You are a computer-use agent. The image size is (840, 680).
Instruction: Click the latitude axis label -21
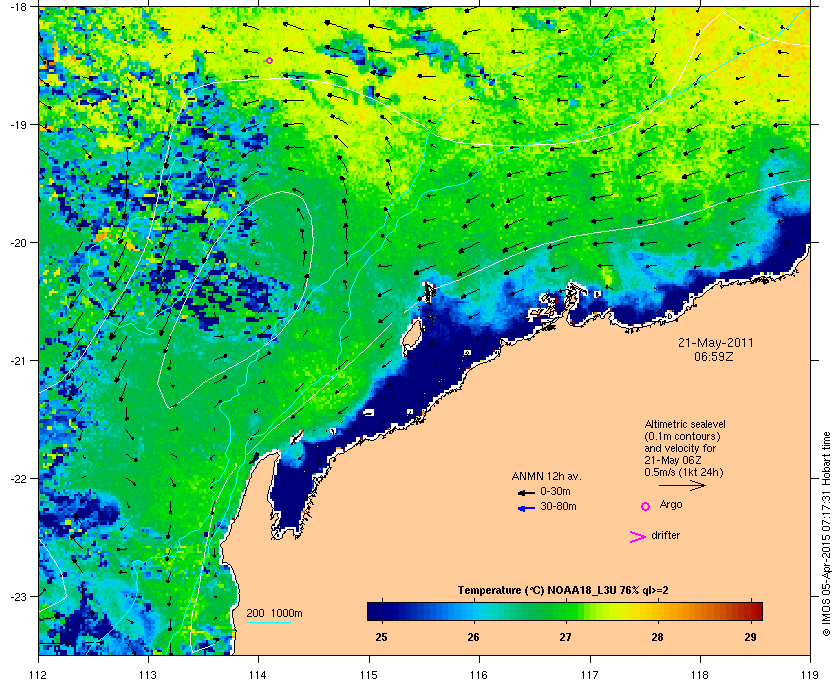click(x=18, y=361)
